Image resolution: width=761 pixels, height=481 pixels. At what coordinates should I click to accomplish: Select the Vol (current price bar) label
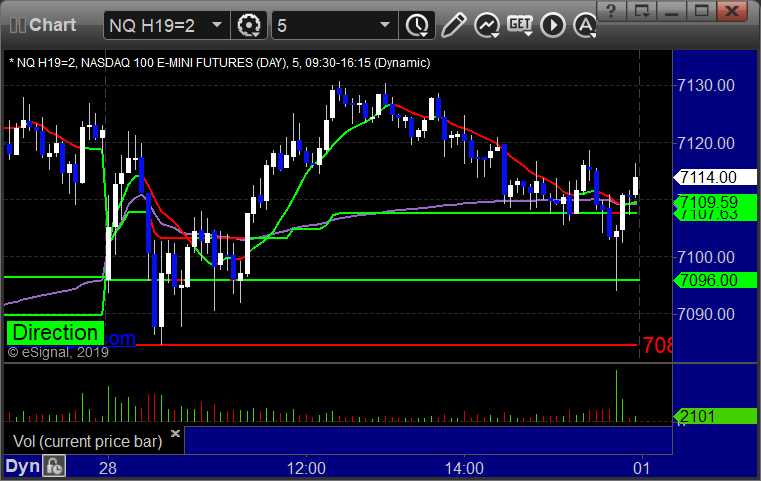(87, 441)
